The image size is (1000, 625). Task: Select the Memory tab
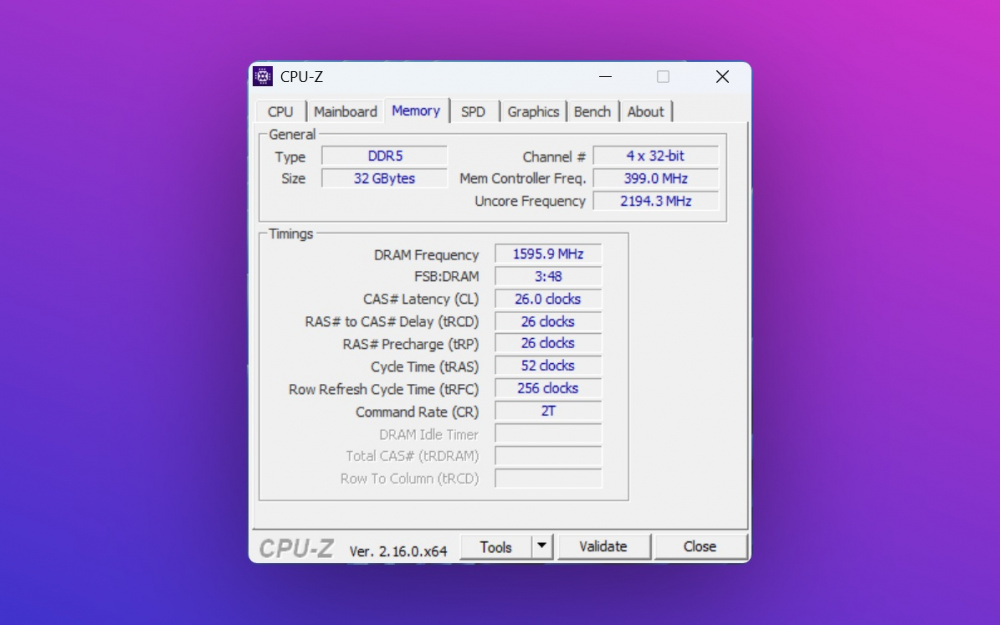coord(416,110)
